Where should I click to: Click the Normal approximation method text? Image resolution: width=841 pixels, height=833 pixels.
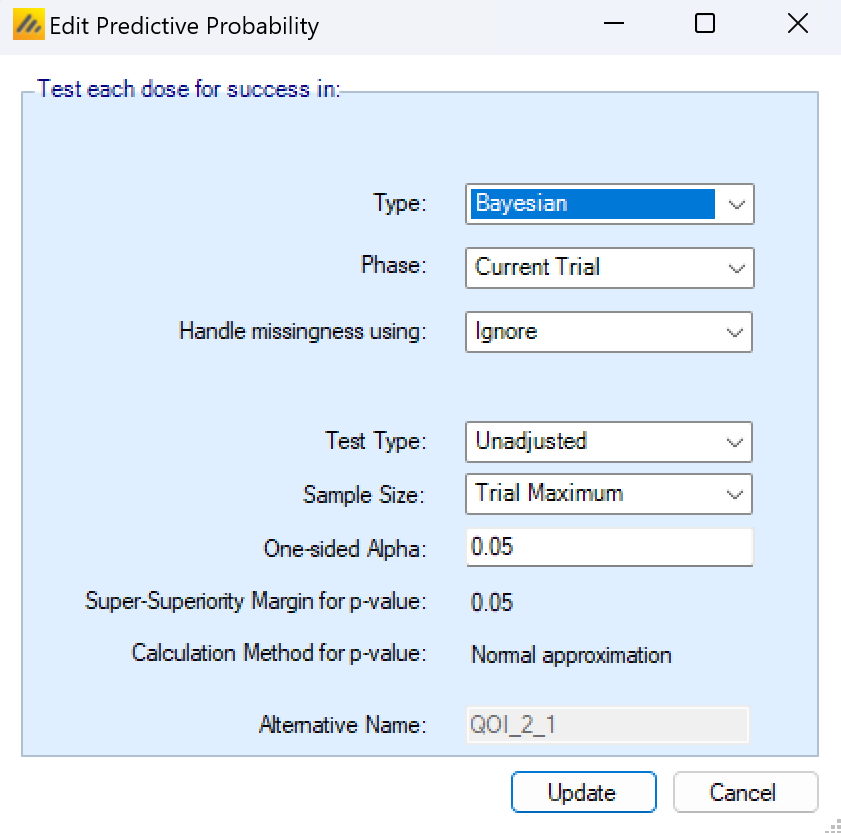click(571, 656)
